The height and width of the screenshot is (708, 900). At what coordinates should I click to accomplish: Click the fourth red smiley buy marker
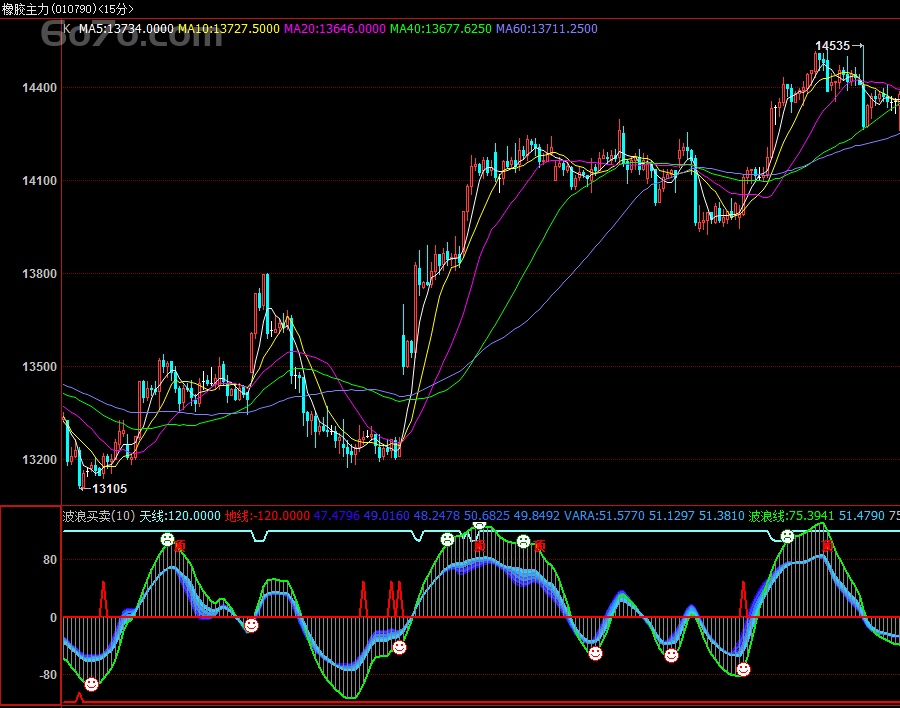point(595,653)
